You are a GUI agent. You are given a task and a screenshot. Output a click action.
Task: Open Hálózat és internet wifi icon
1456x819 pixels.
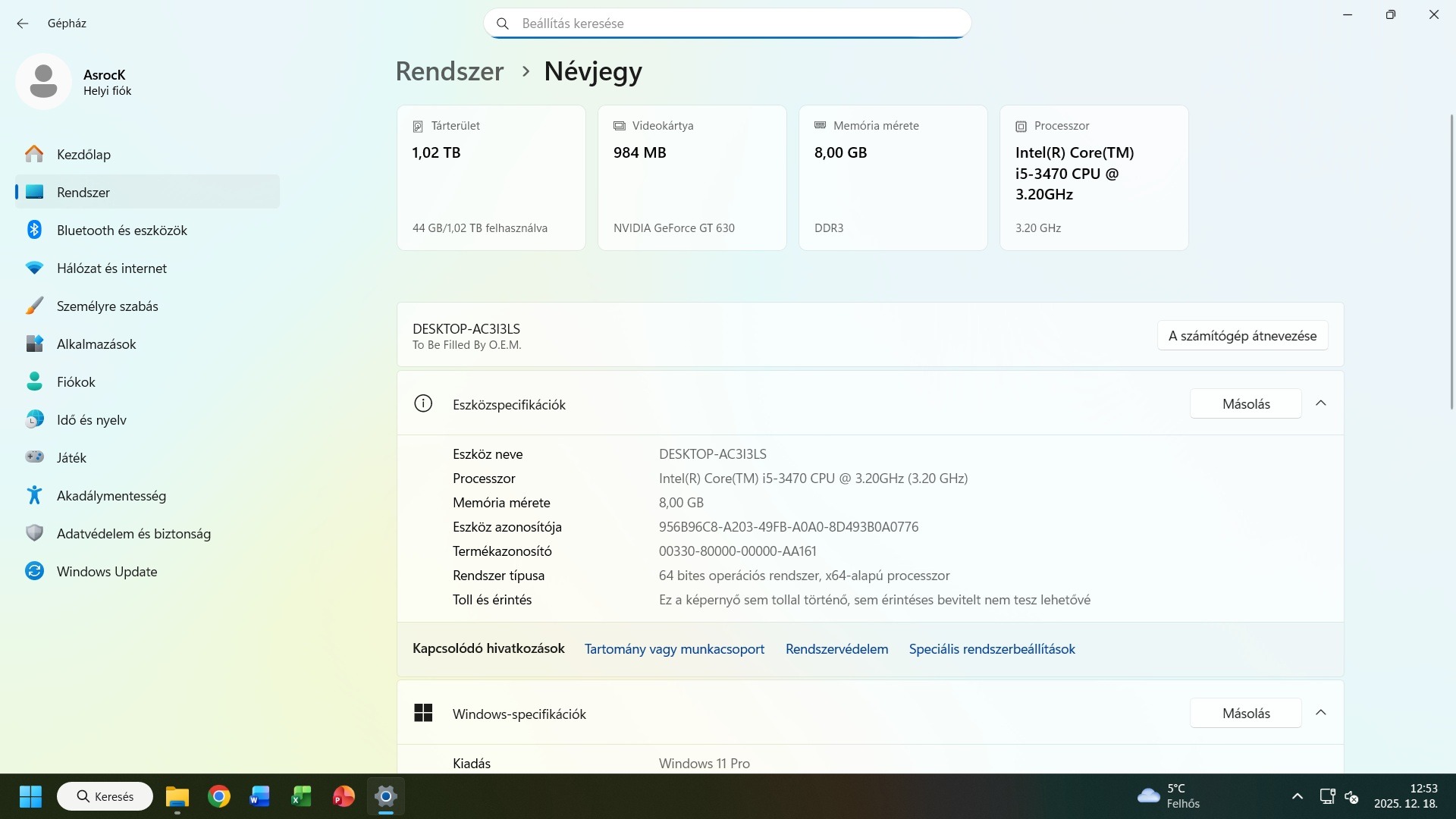point(34,268)
